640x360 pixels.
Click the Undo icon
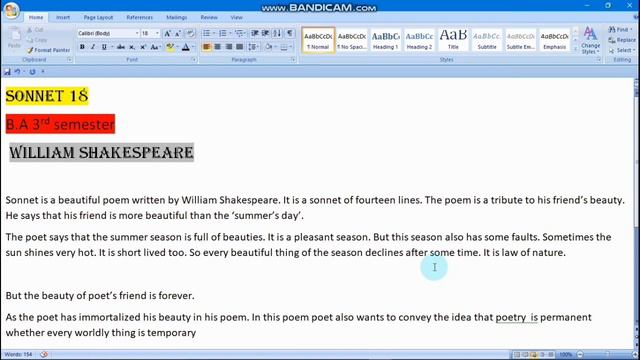click(18, 72)
